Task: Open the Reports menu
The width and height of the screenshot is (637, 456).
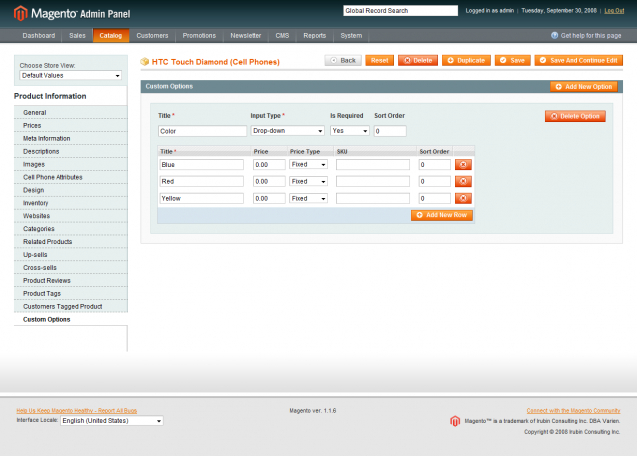Action: [x=314, y=36]
